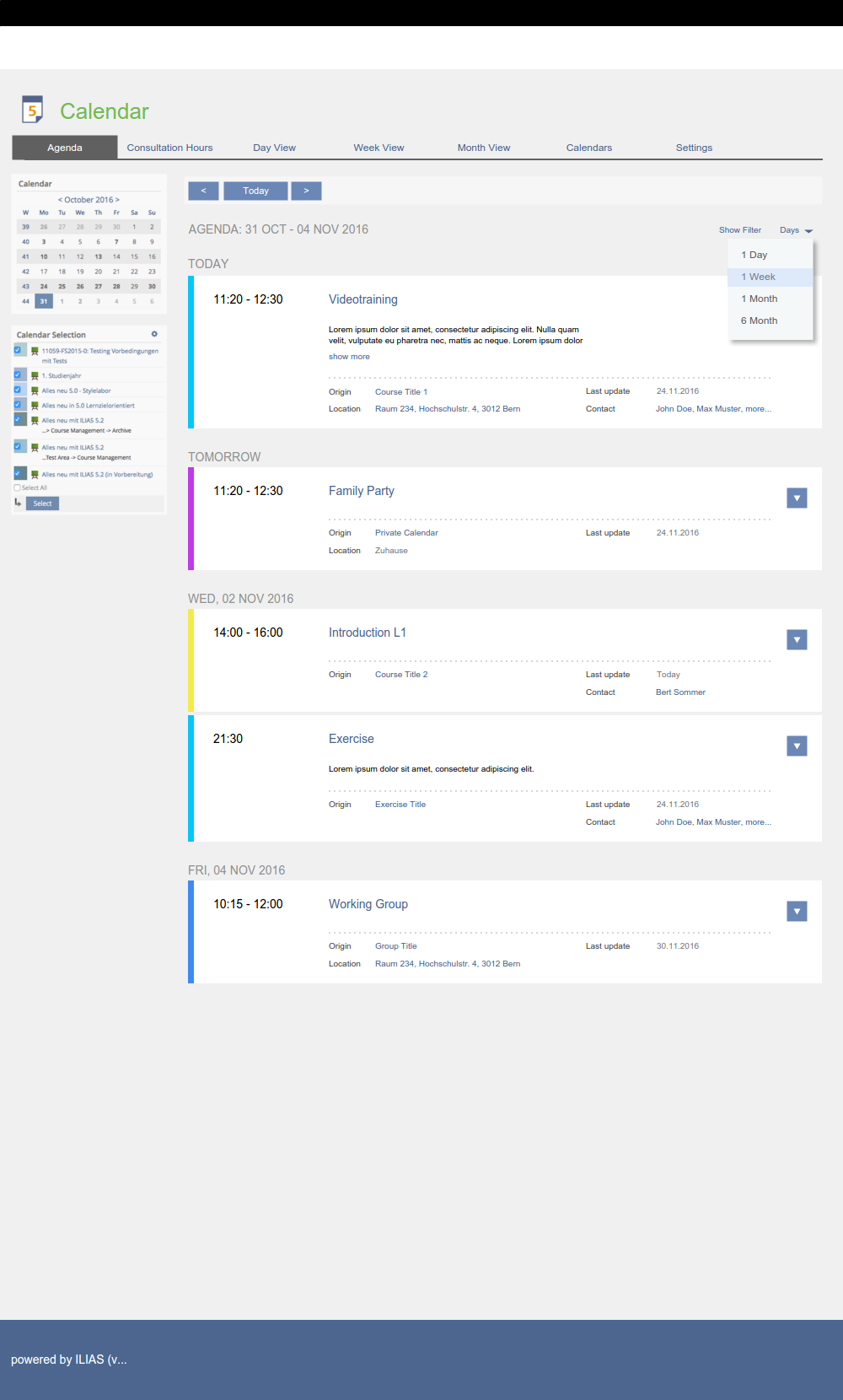Screen dimensions: 843x1400
Task: Switch to Agenda tab
Action: coord(65,148)
